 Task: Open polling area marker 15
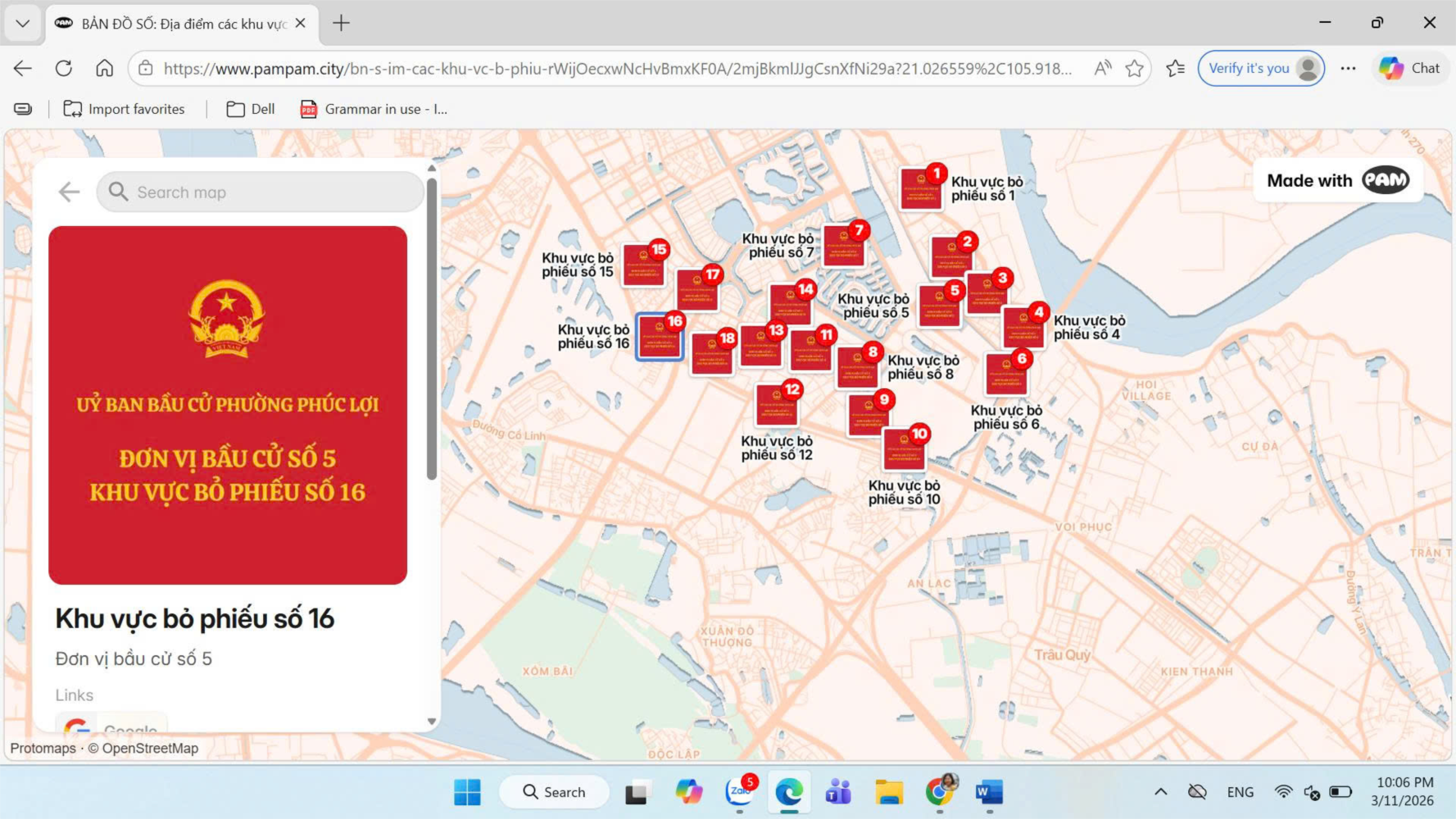643,265
